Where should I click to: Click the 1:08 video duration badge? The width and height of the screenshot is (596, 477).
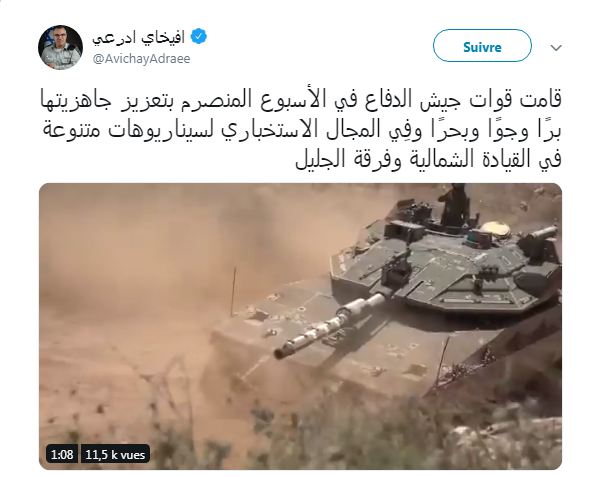click(62, 454)
